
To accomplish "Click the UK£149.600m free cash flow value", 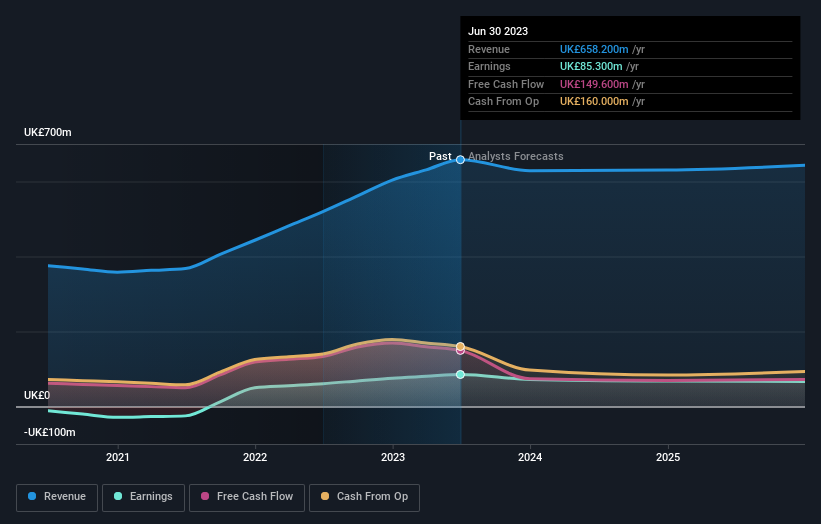I will pyautogui.click(x=594, y=84).
